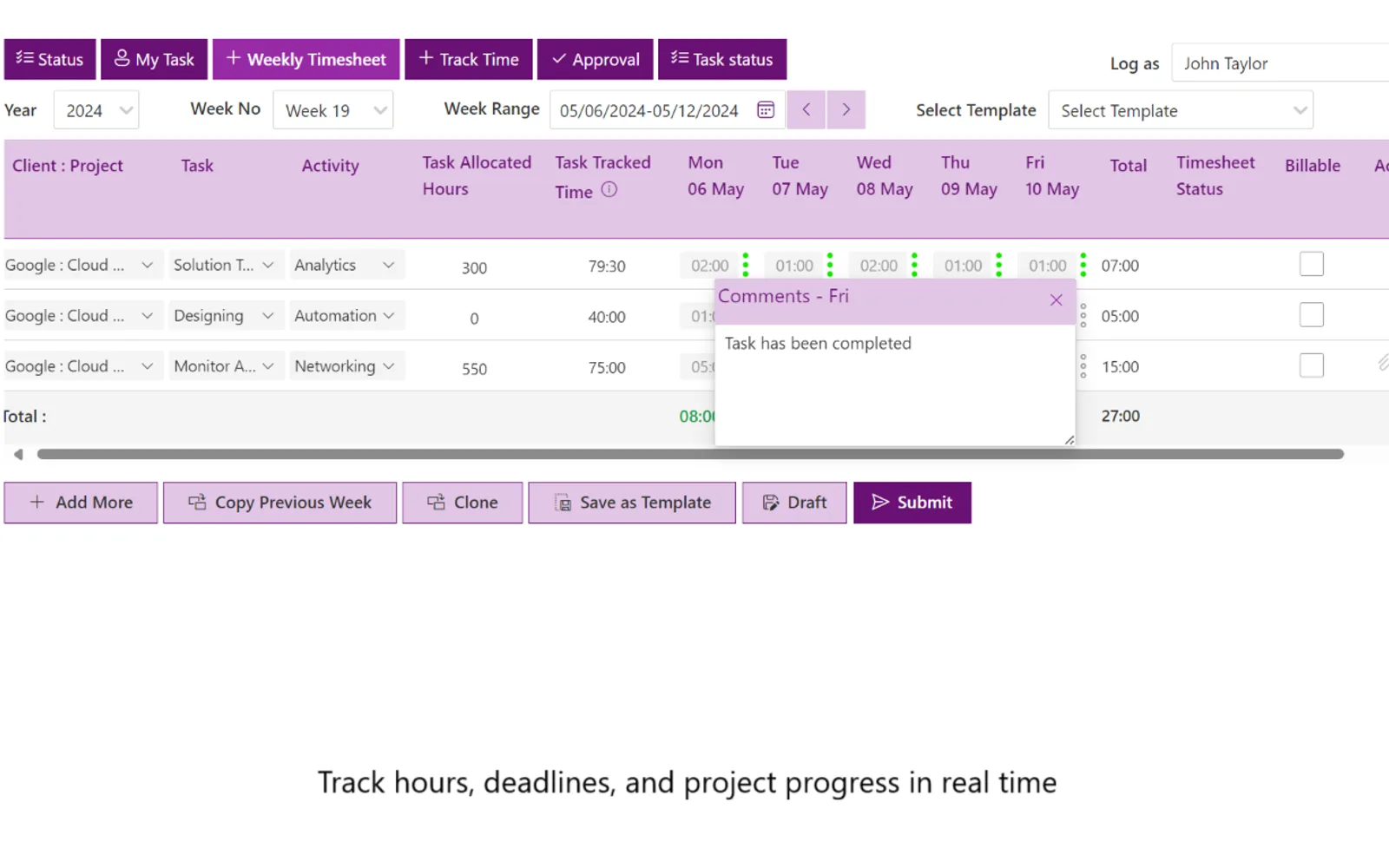Open the Week 19 dropdown
1389x868 pixels.
click(x=333, y=110)
